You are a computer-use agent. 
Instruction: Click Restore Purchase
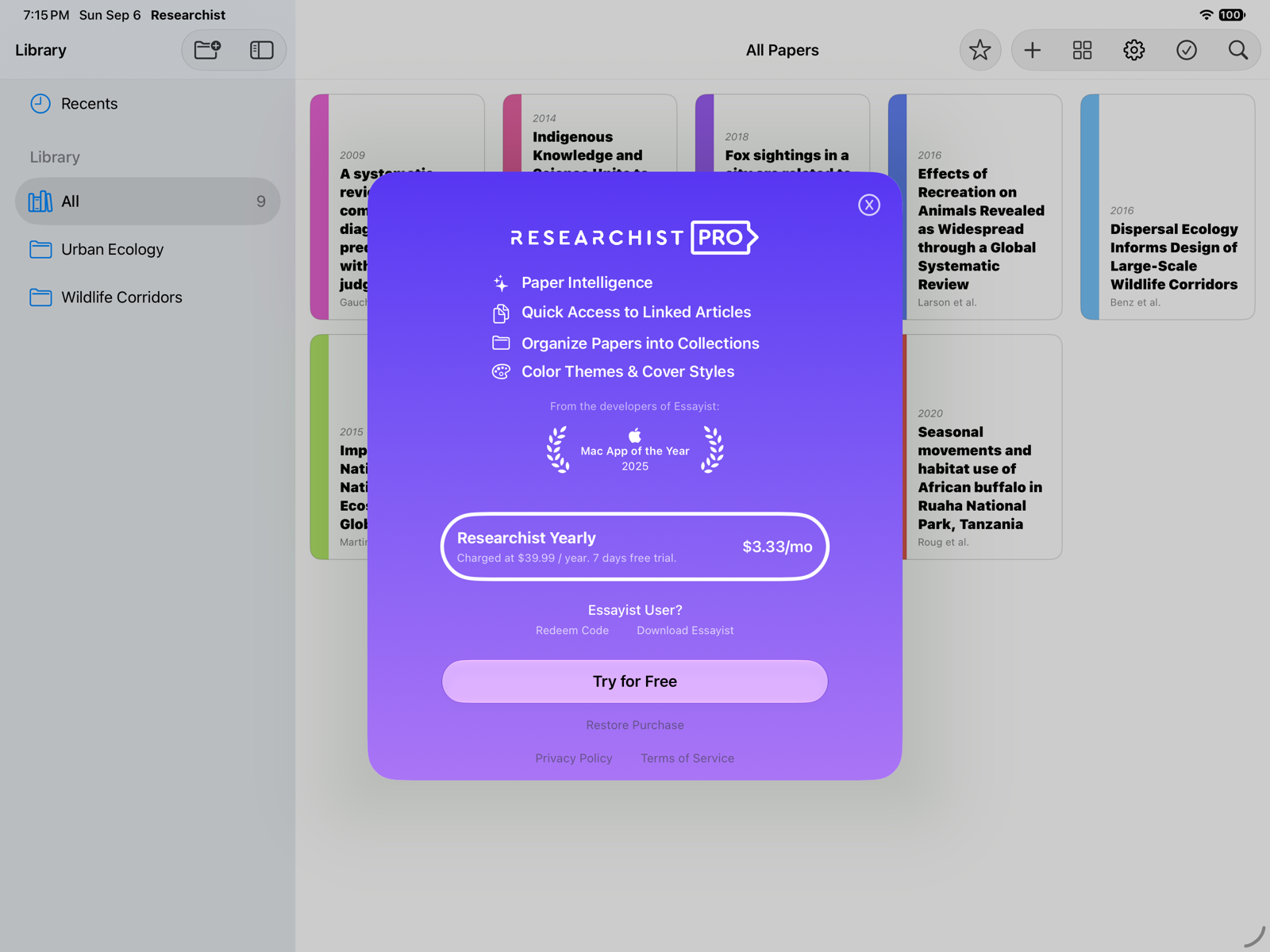tap(635, 725)
